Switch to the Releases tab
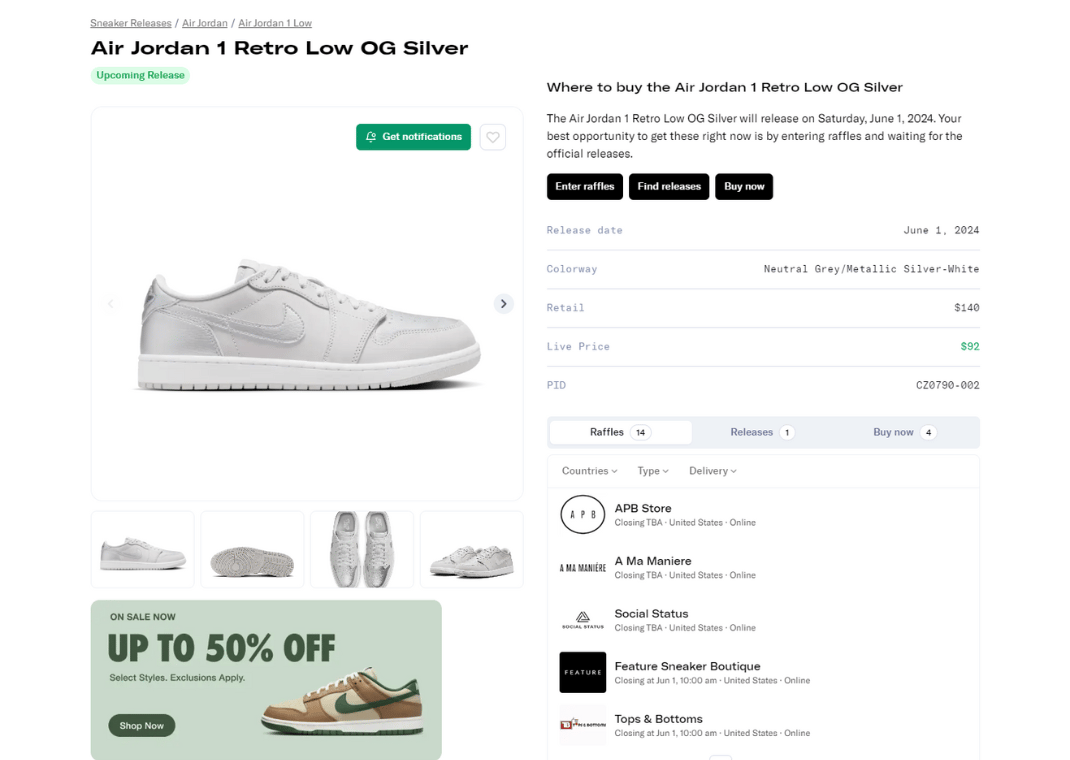This screenshot has height=760, width=1070. (x=762, y=432)
